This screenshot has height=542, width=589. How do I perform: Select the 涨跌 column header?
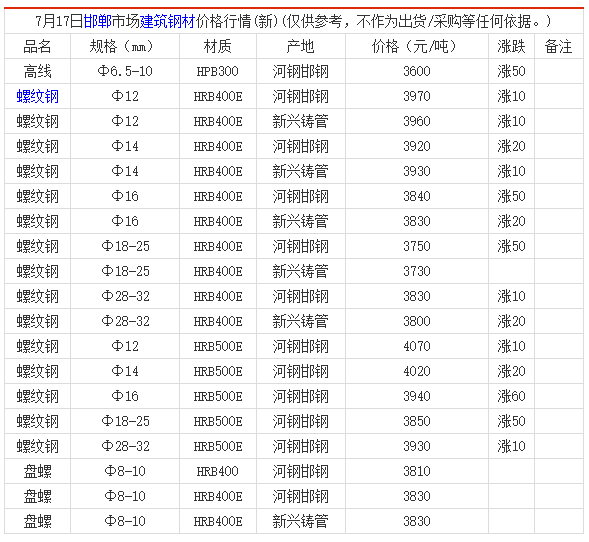click(x=511, y=47)
